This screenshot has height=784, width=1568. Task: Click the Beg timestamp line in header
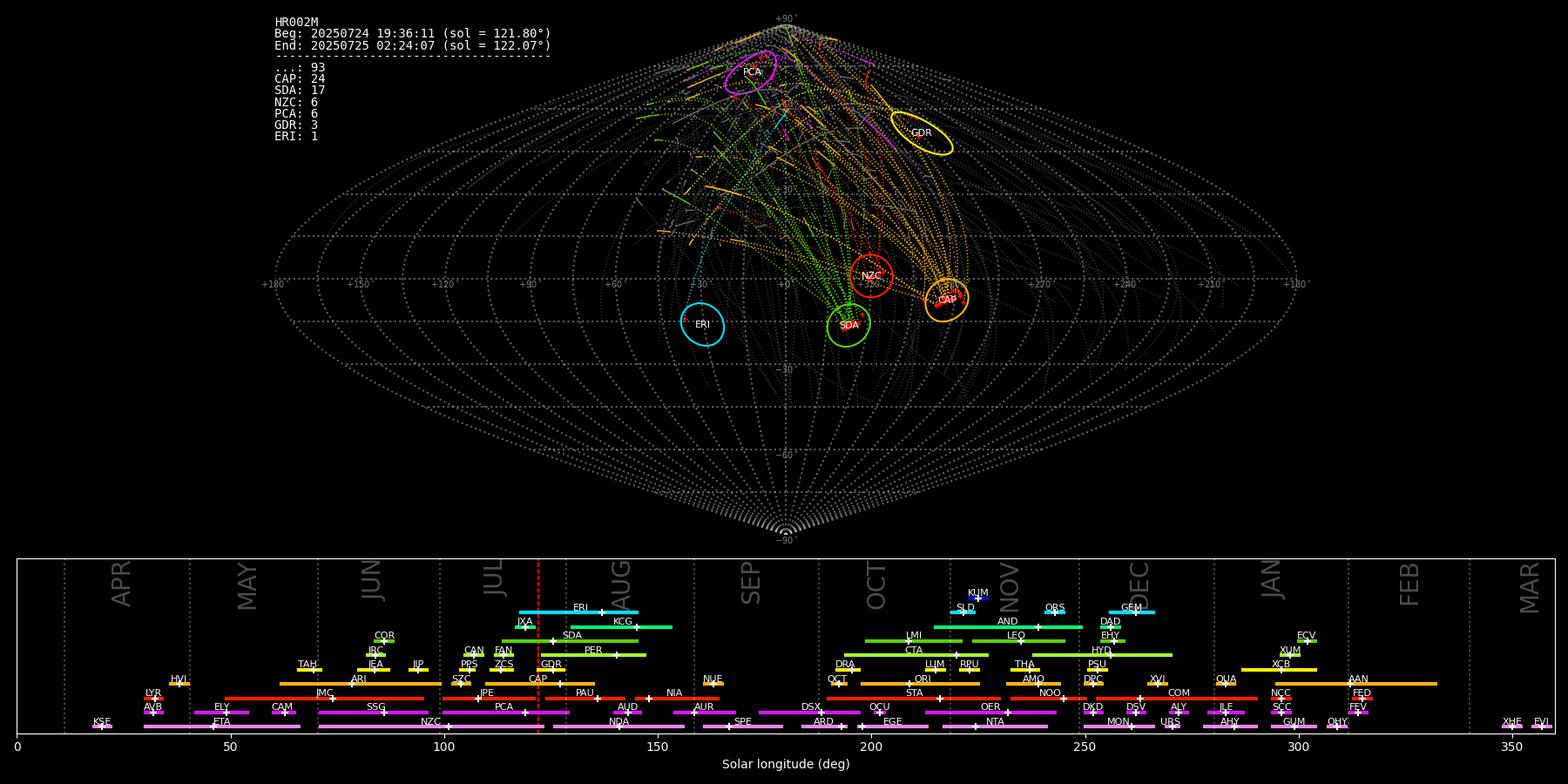point(413,34)
